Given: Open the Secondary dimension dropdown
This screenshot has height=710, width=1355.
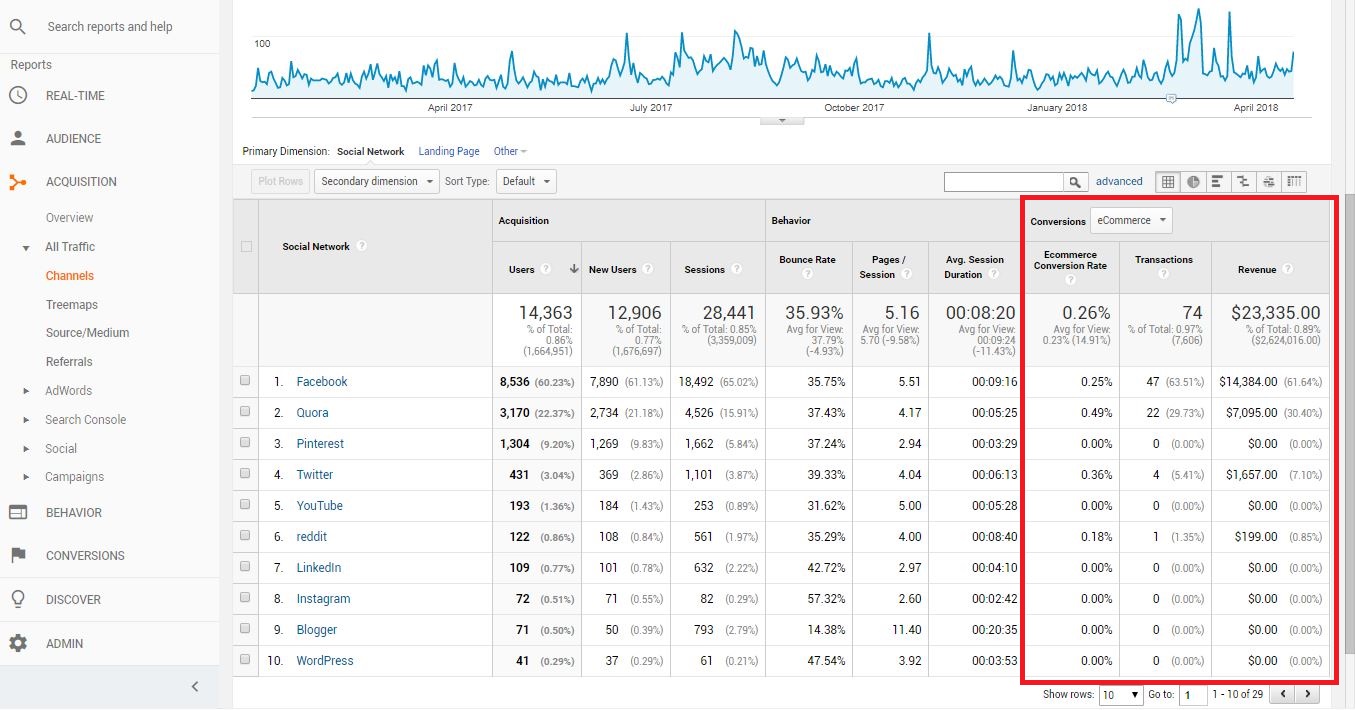Looking at the screenshot, I should tap(377, 182).
